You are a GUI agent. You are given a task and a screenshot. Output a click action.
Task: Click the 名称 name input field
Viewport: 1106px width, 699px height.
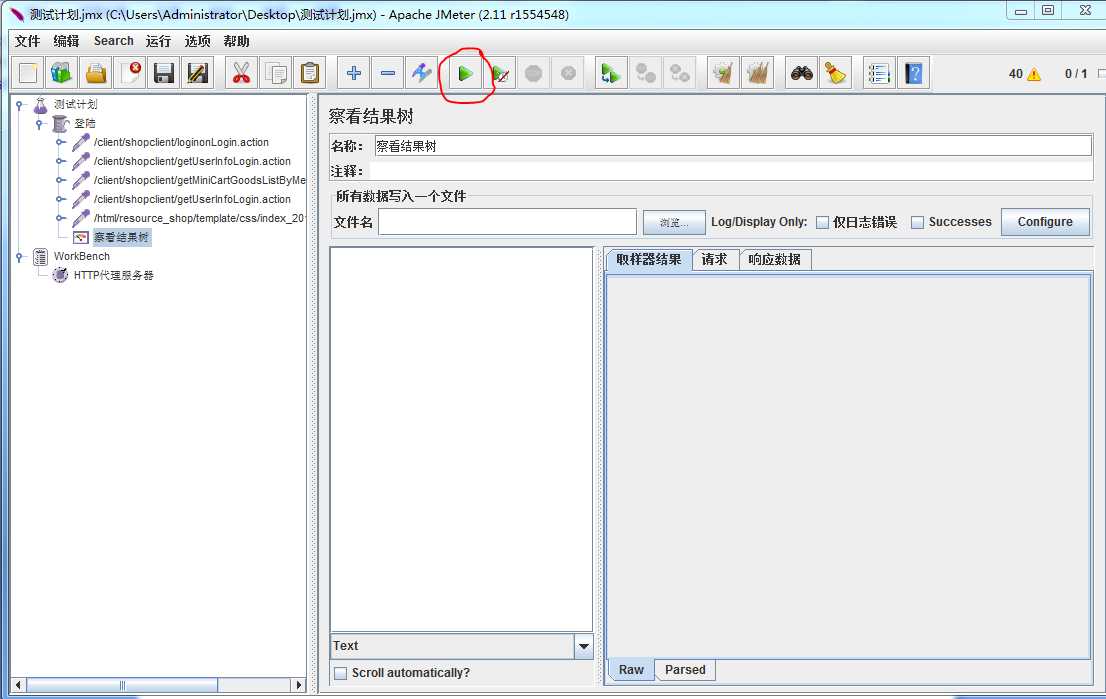click(x=733, y=146)
